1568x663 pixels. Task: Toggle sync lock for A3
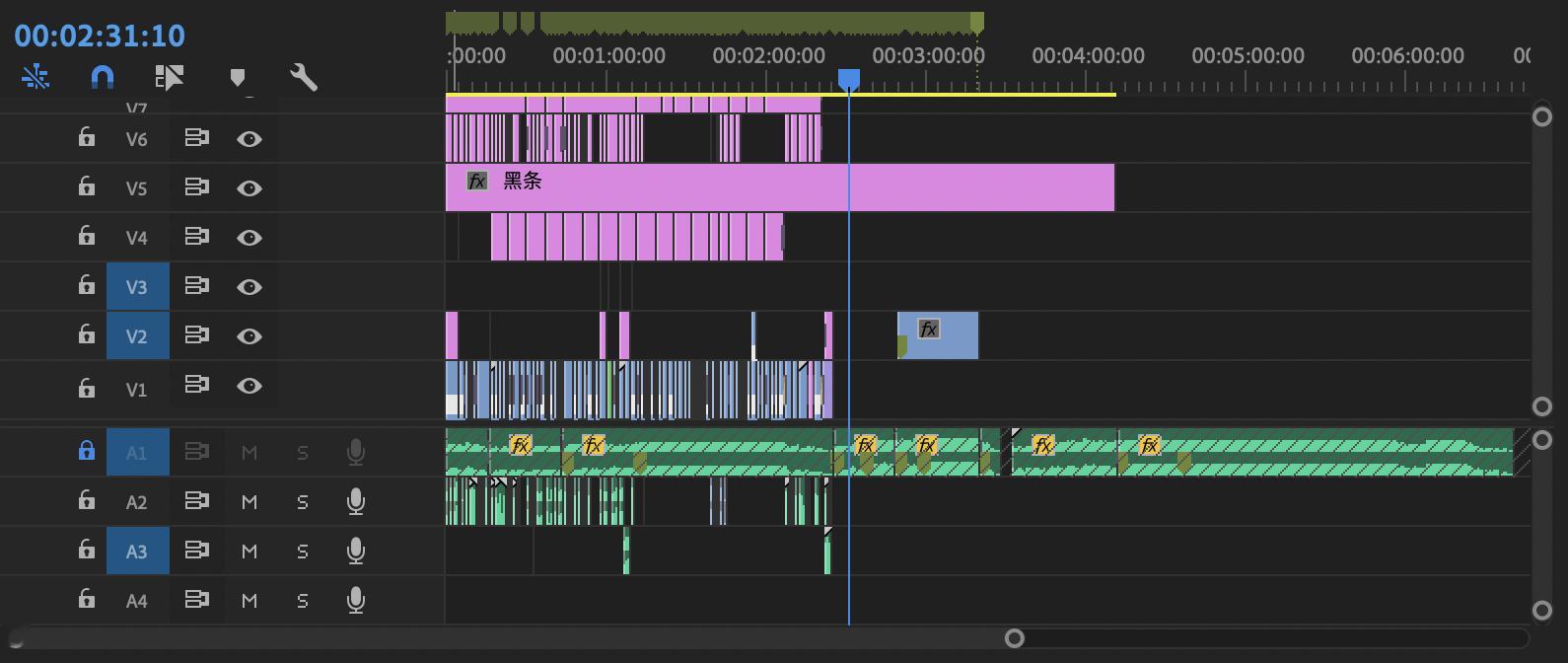pos(197,551)
